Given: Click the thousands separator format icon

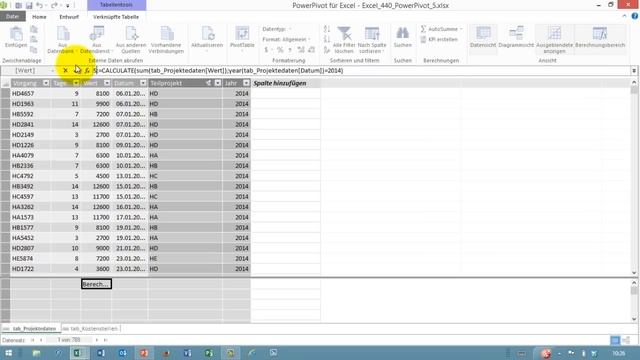Looking at the screenshot, I should [290, 50].
